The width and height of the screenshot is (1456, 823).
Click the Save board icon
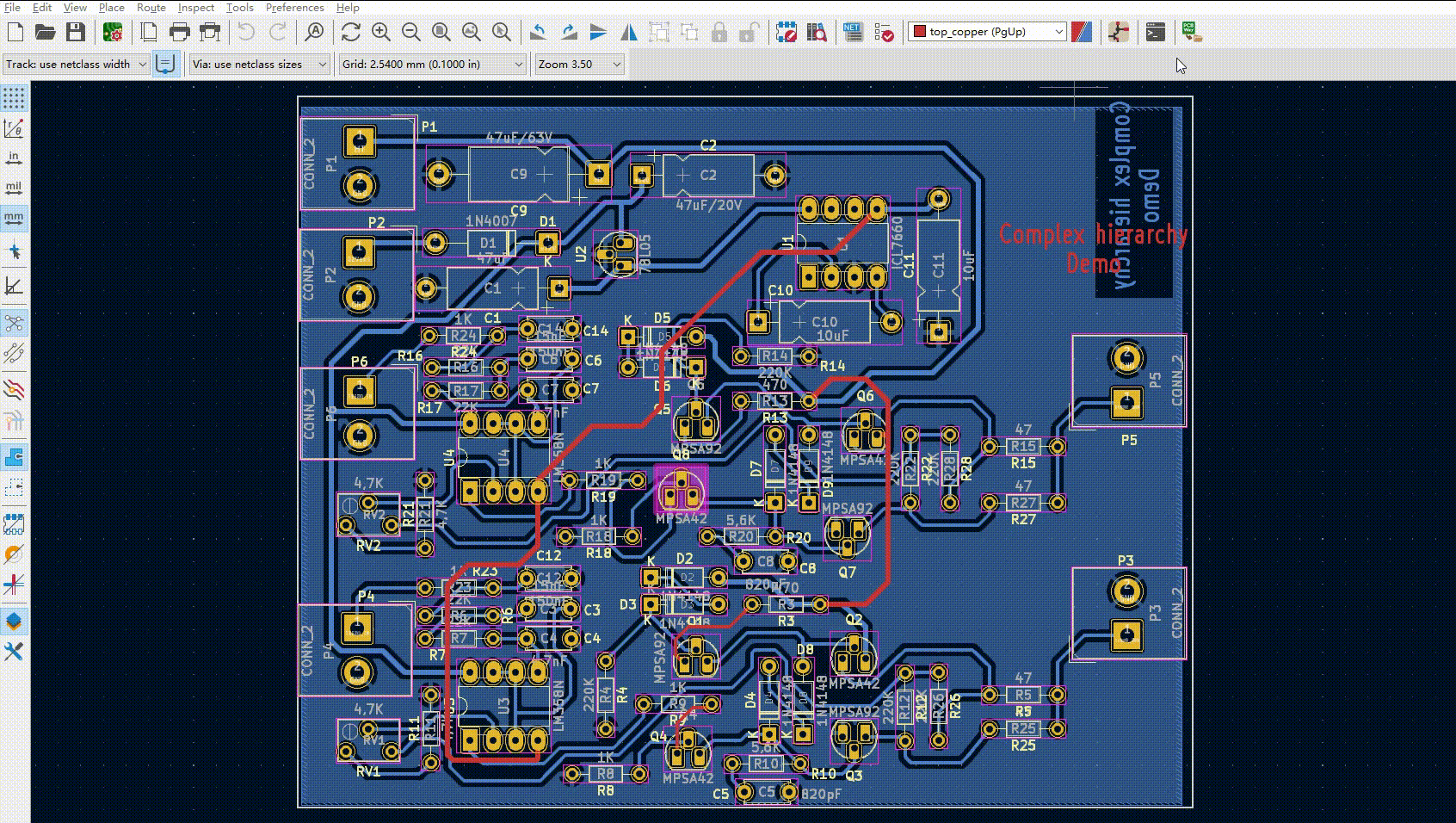(76, 33)
